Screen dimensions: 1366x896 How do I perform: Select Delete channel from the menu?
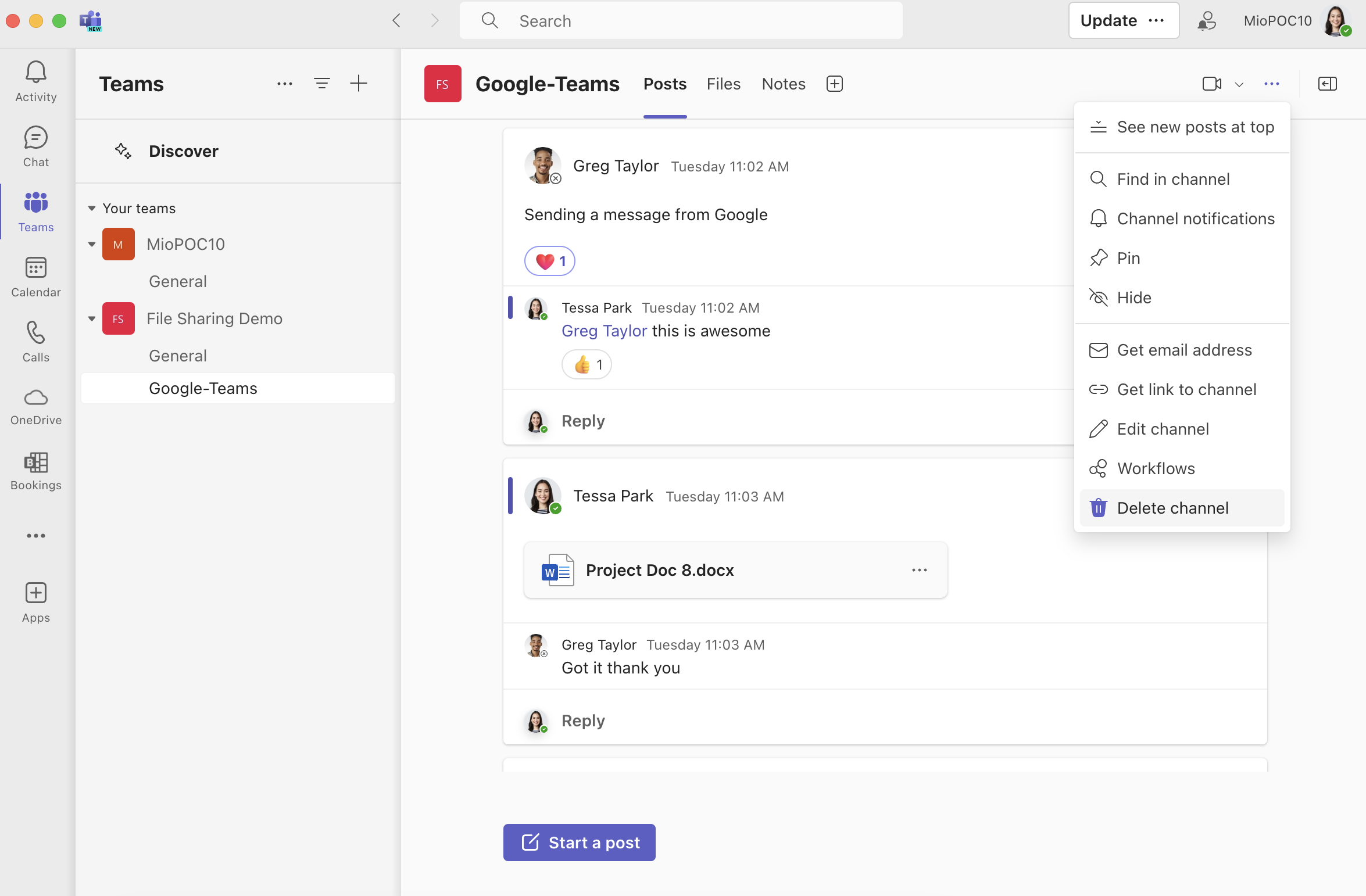1173,507
